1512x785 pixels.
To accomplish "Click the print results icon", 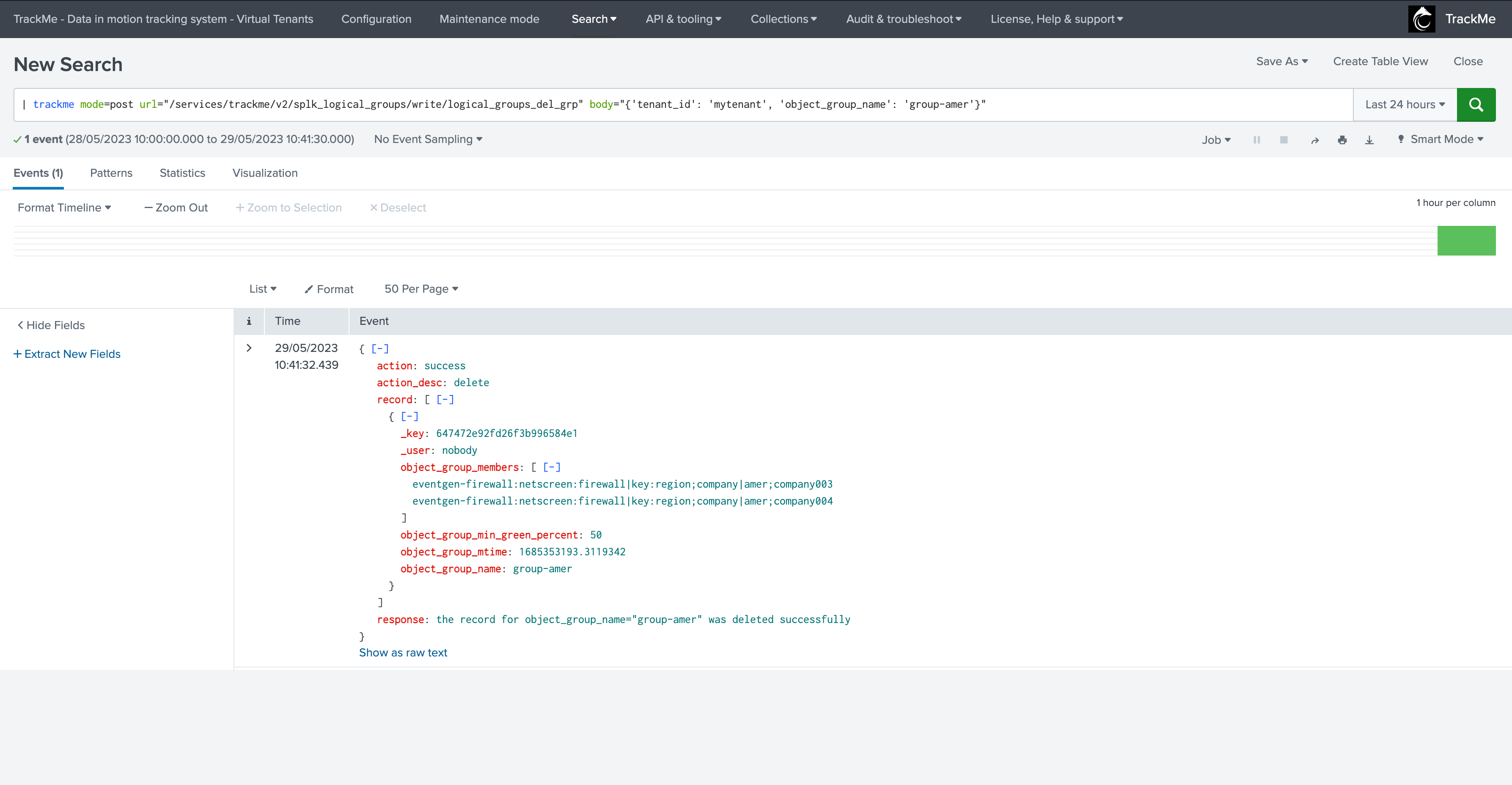I will pos(1342,140).
